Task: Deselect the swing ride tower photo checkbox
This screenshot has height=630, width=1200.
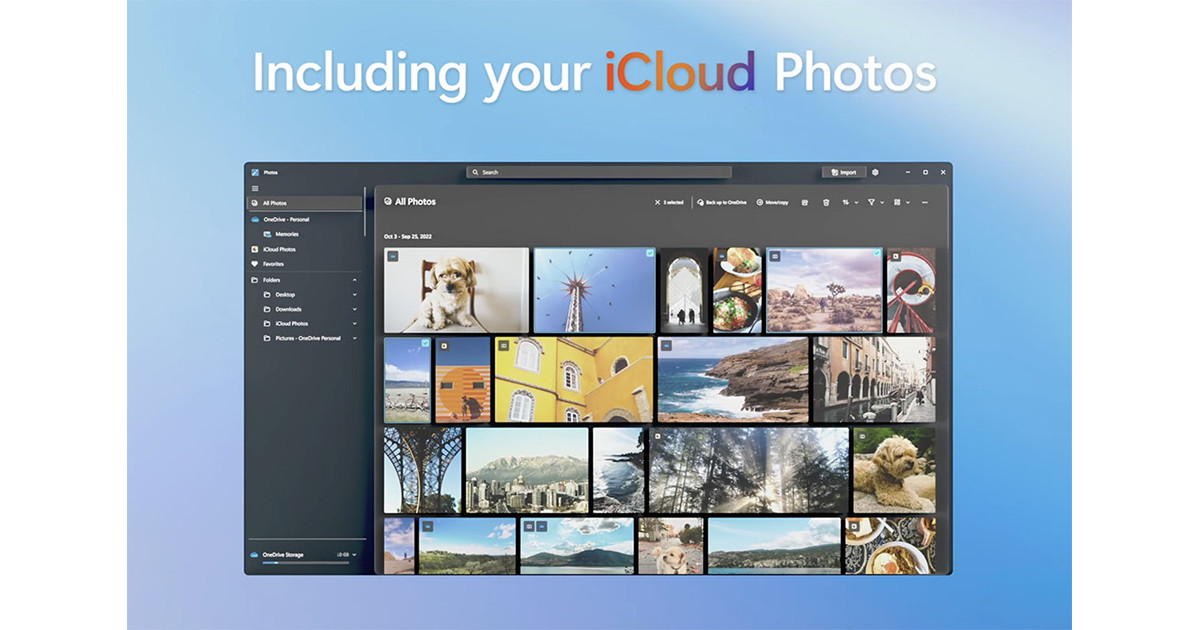Action: tap(649, 254)
